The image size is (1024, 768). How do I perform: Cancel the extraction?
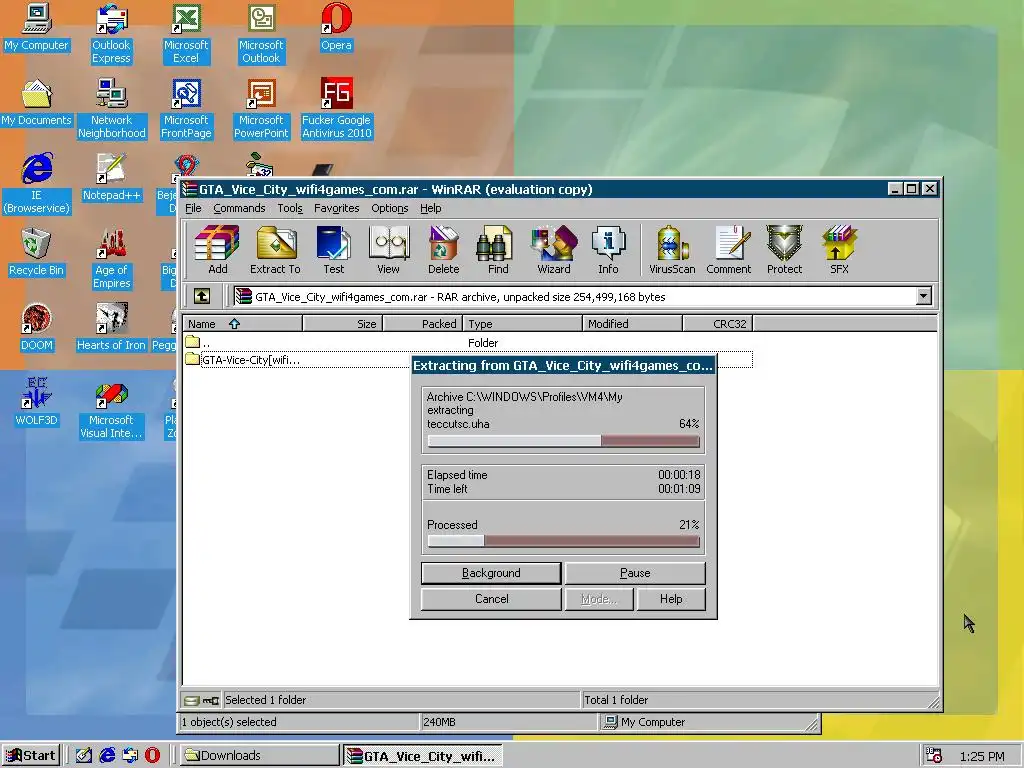(x=491, y=599)
